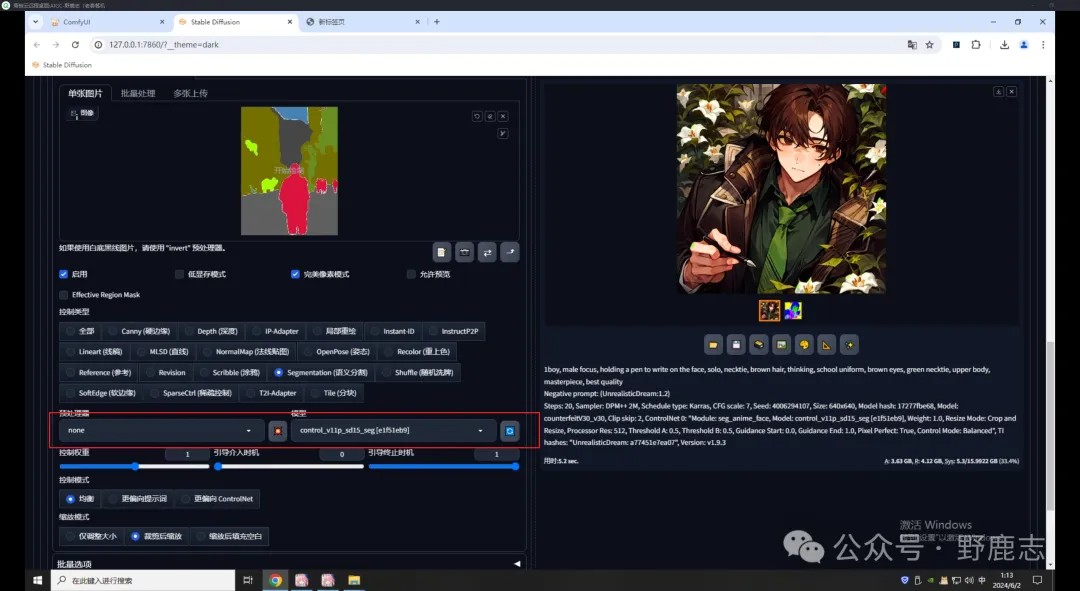This screenshot has height=591, width=1080.
Task: Check the Effective Region Mask box
Action: pyautogui.click(x=63, y=295)
